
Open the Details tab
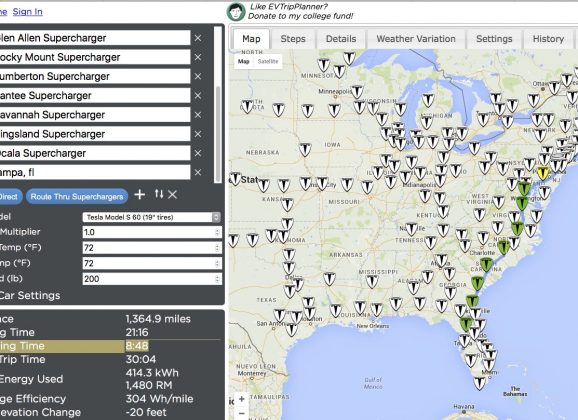tap(341, 39)
